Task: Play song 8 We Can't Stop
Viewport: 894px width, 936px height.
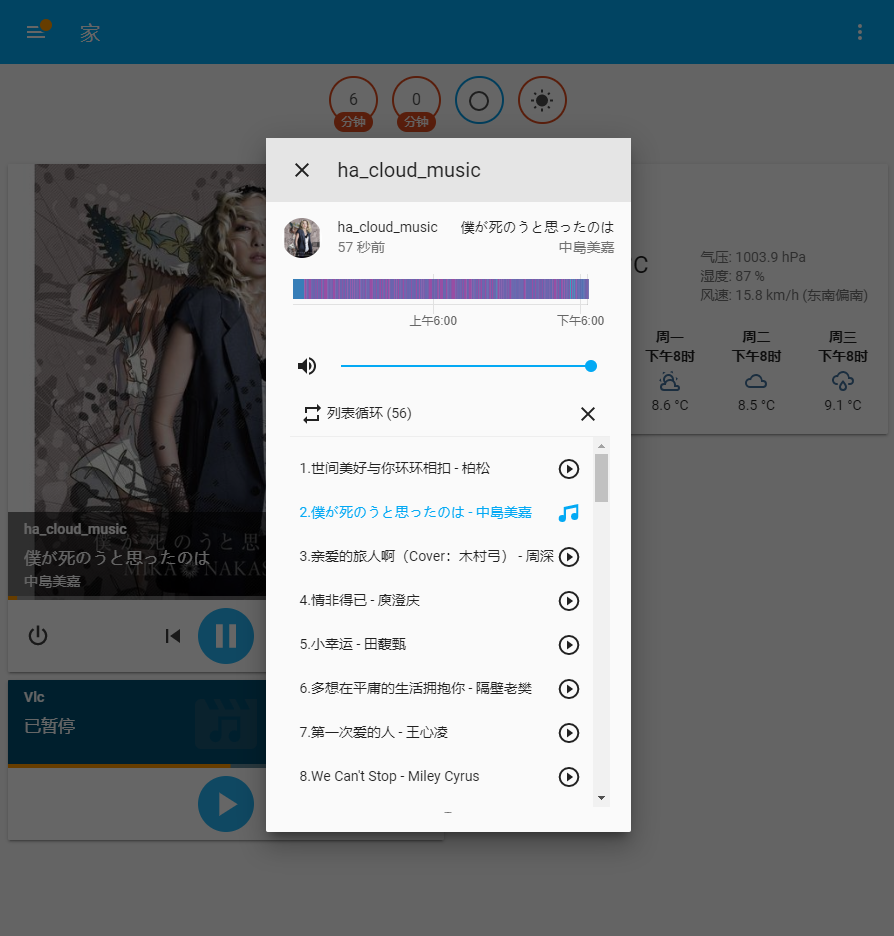Action: tap(569, 777)
